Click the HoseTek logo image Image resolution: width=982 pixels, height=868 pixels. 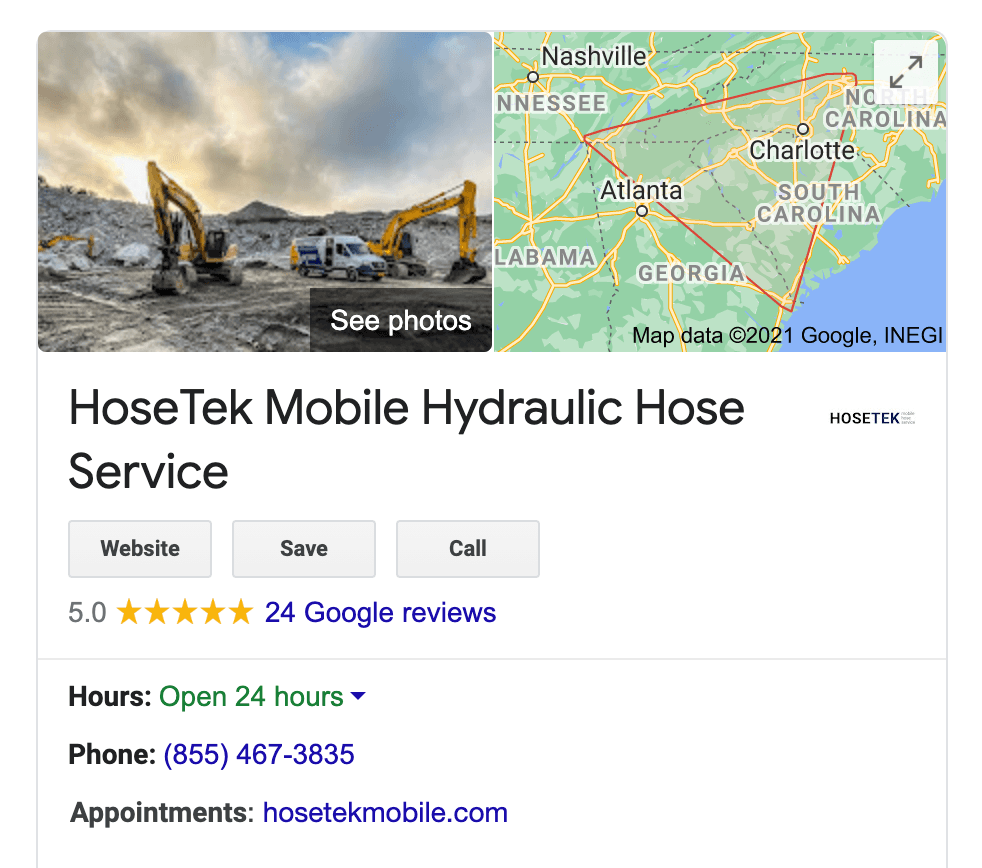872,418
